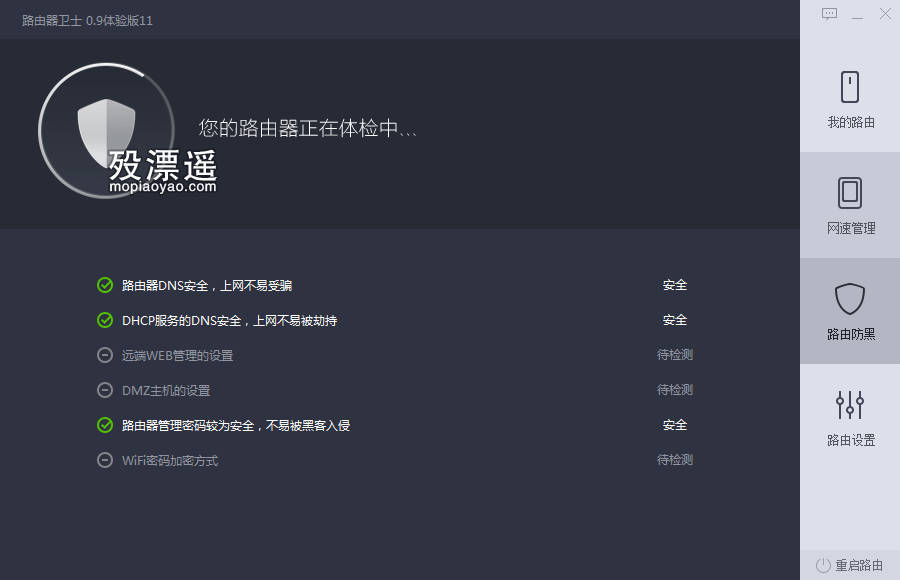
Task: Click green check beside 路由器DNS安全
Action: coord(105,285)
